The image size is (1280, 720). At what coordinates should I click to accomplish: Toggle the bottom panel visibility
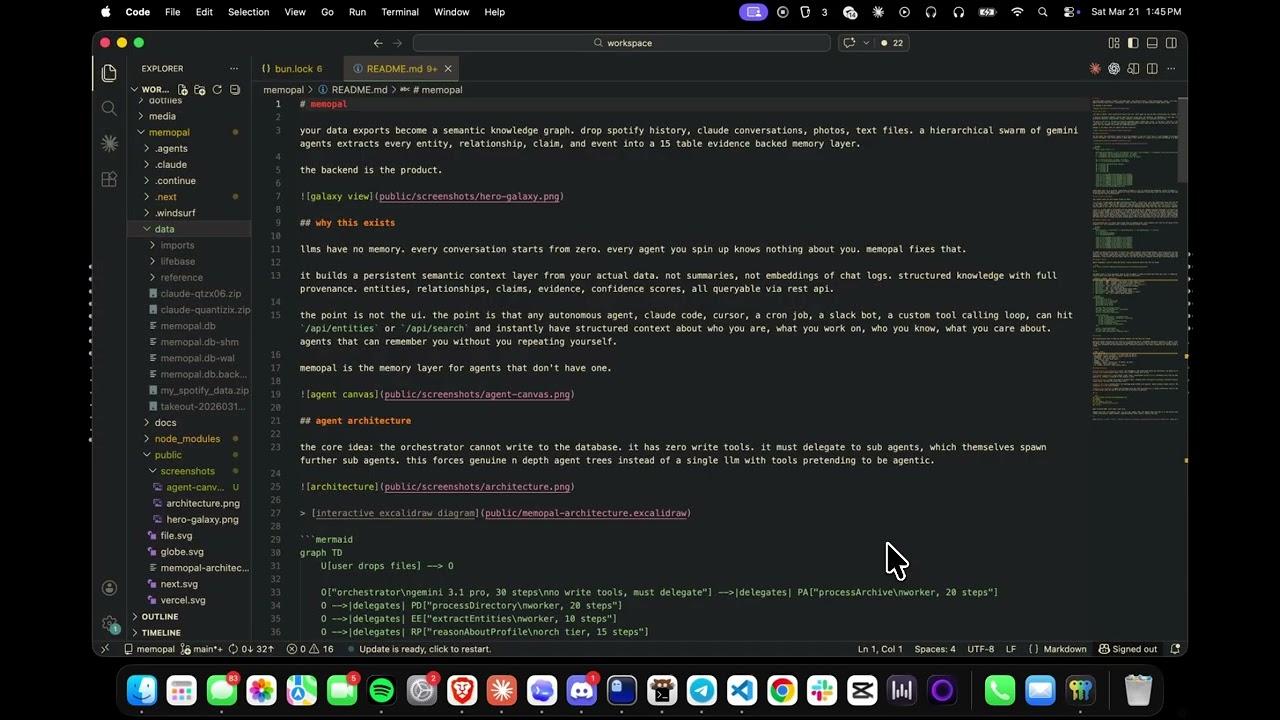click(1152, 43)
